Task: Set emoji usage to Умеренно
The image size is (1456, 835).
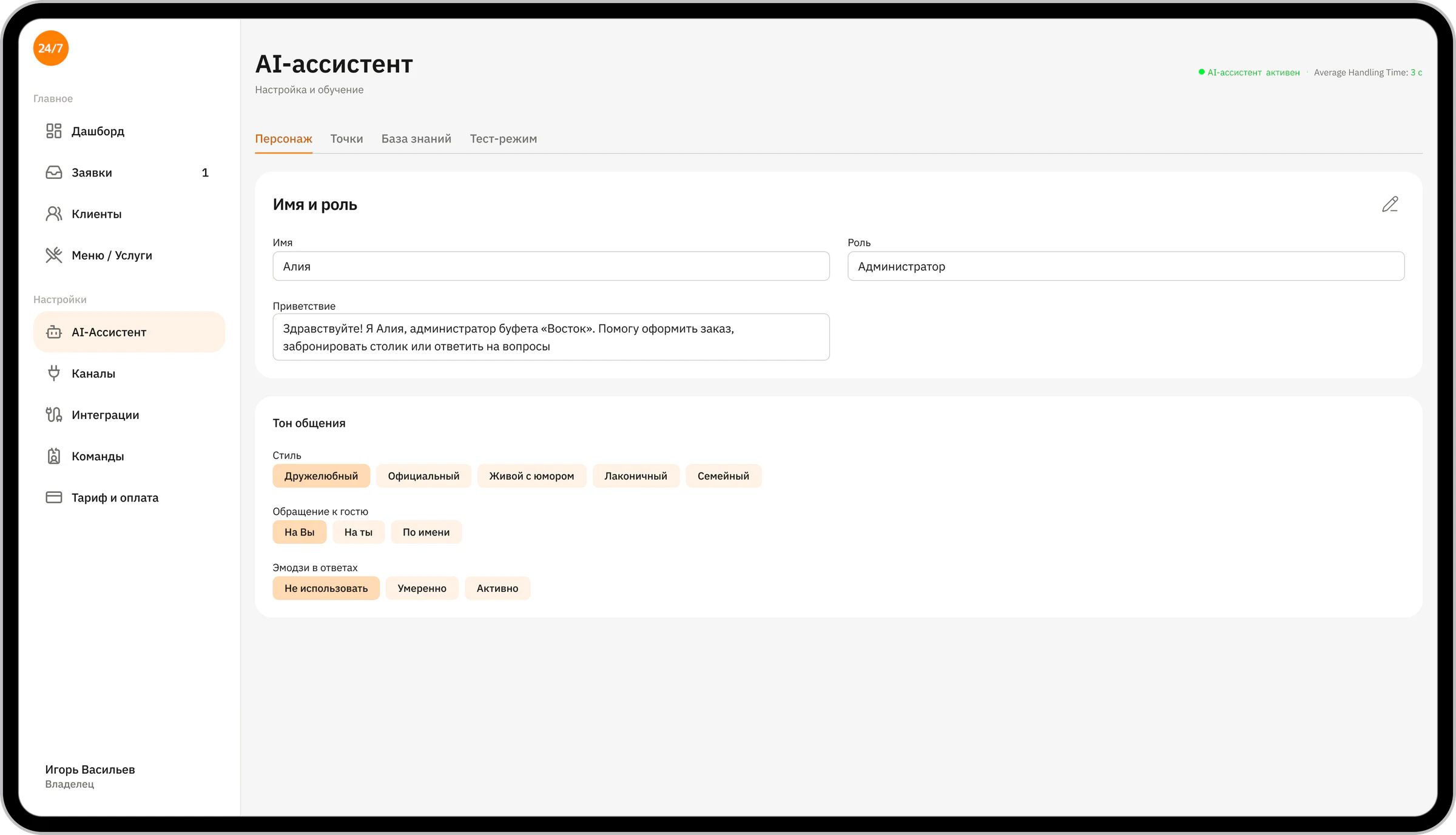Action: pyautogui.click(x=422, y=588)
